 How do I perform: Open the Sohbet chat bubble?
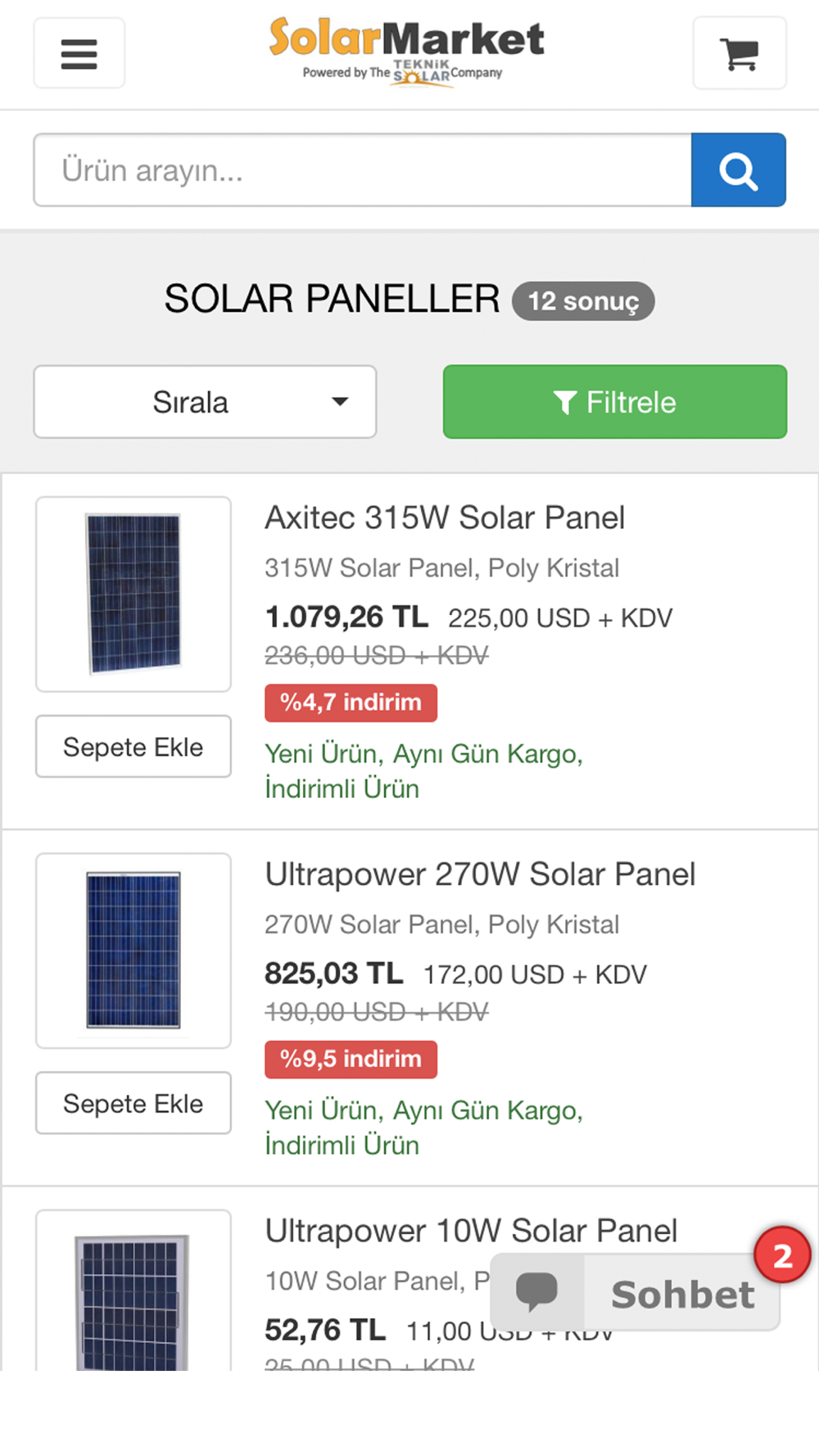tap(636, 1293)
